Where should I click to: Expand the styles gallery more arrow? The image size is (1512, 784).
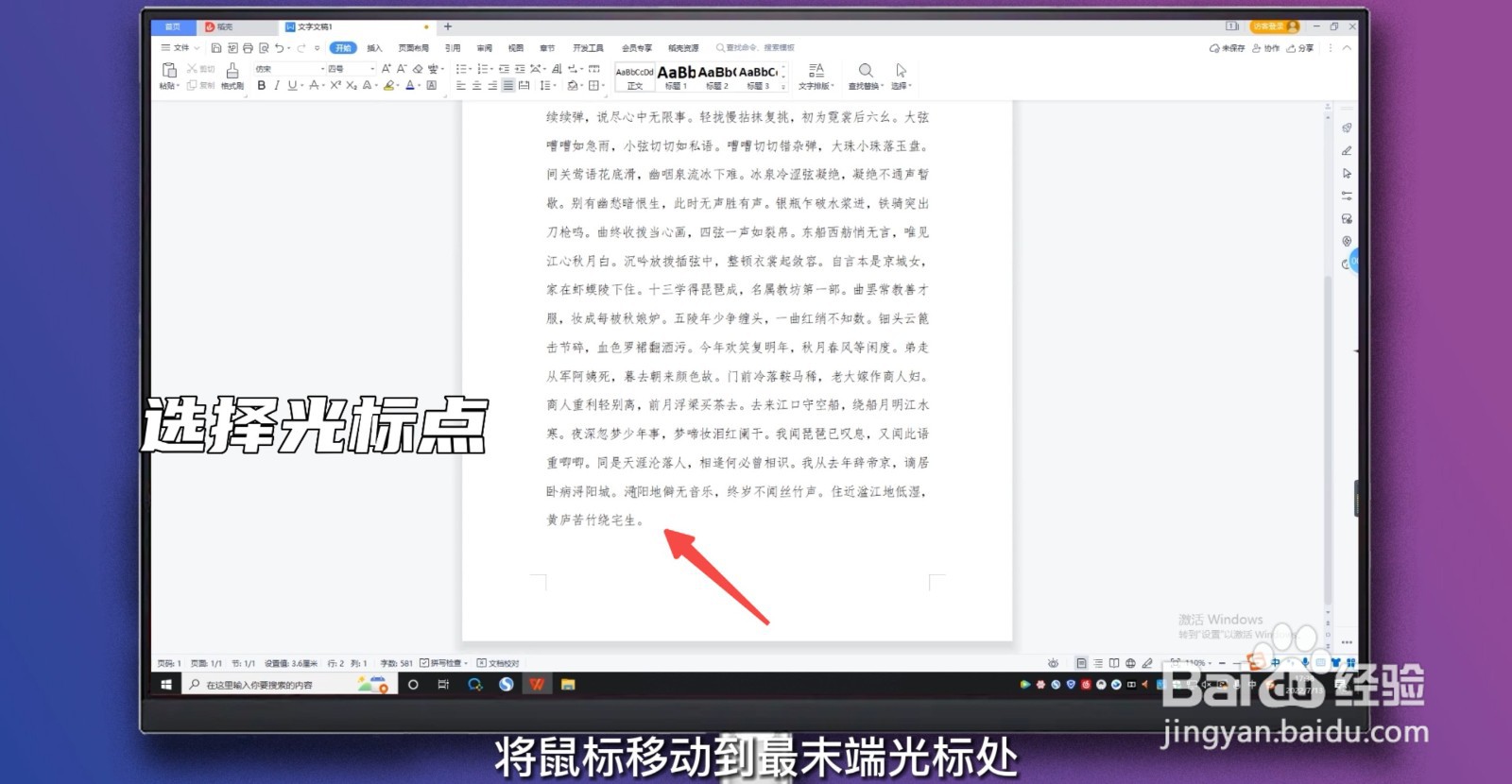coord(783,86)
